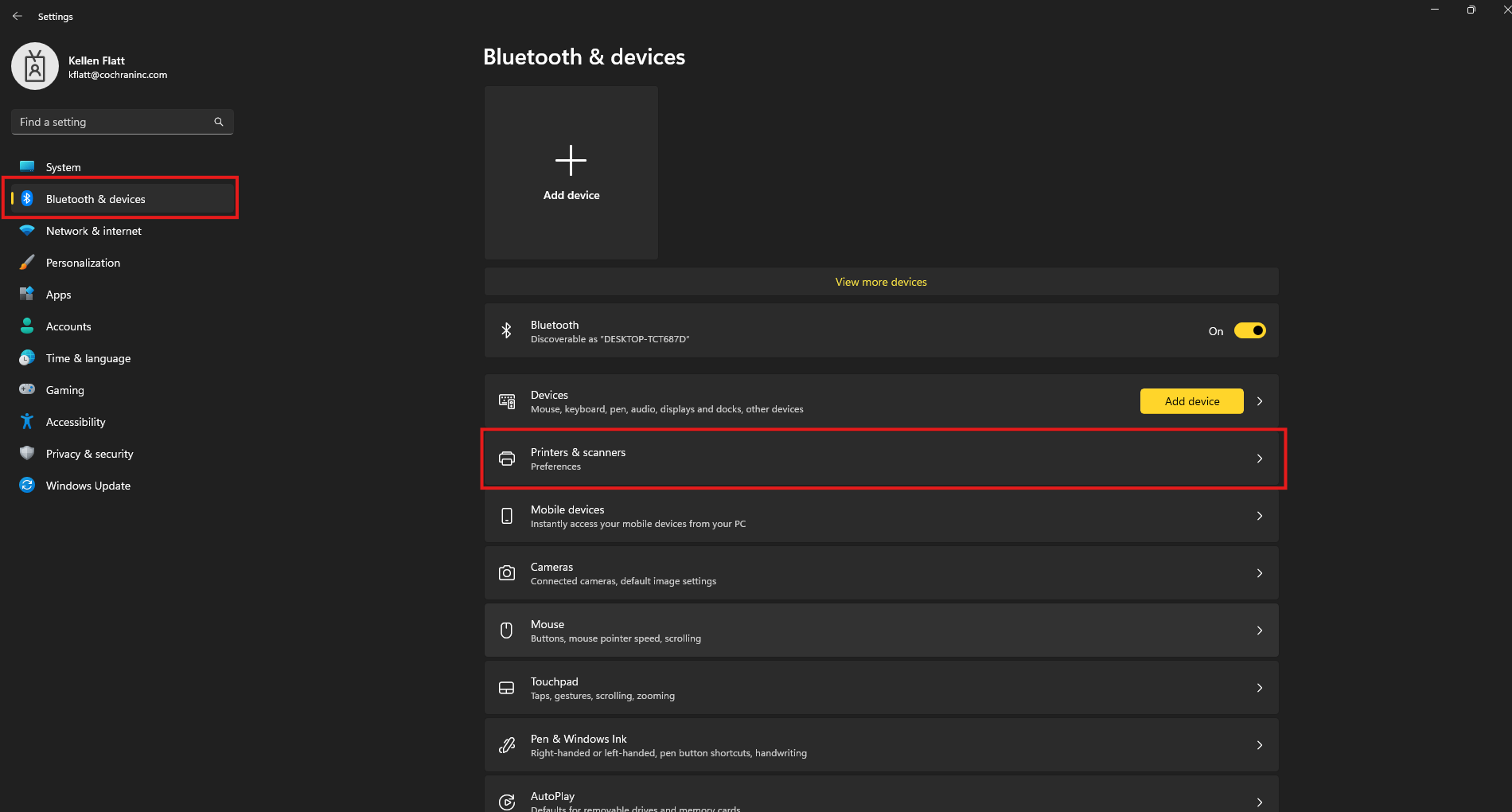The height and width of the screenshot is (812, 1512).
Task: Click the System monitor icon in sidebar
Action: coord(27,166)
